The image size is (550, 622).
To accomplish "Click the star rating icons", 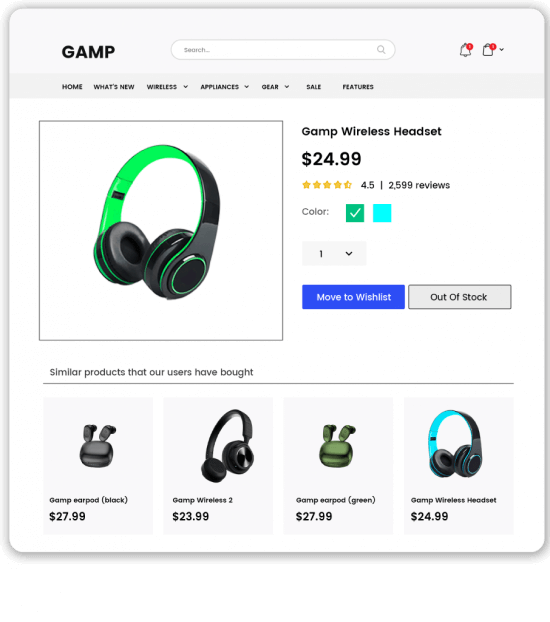I will coord(327,185).
